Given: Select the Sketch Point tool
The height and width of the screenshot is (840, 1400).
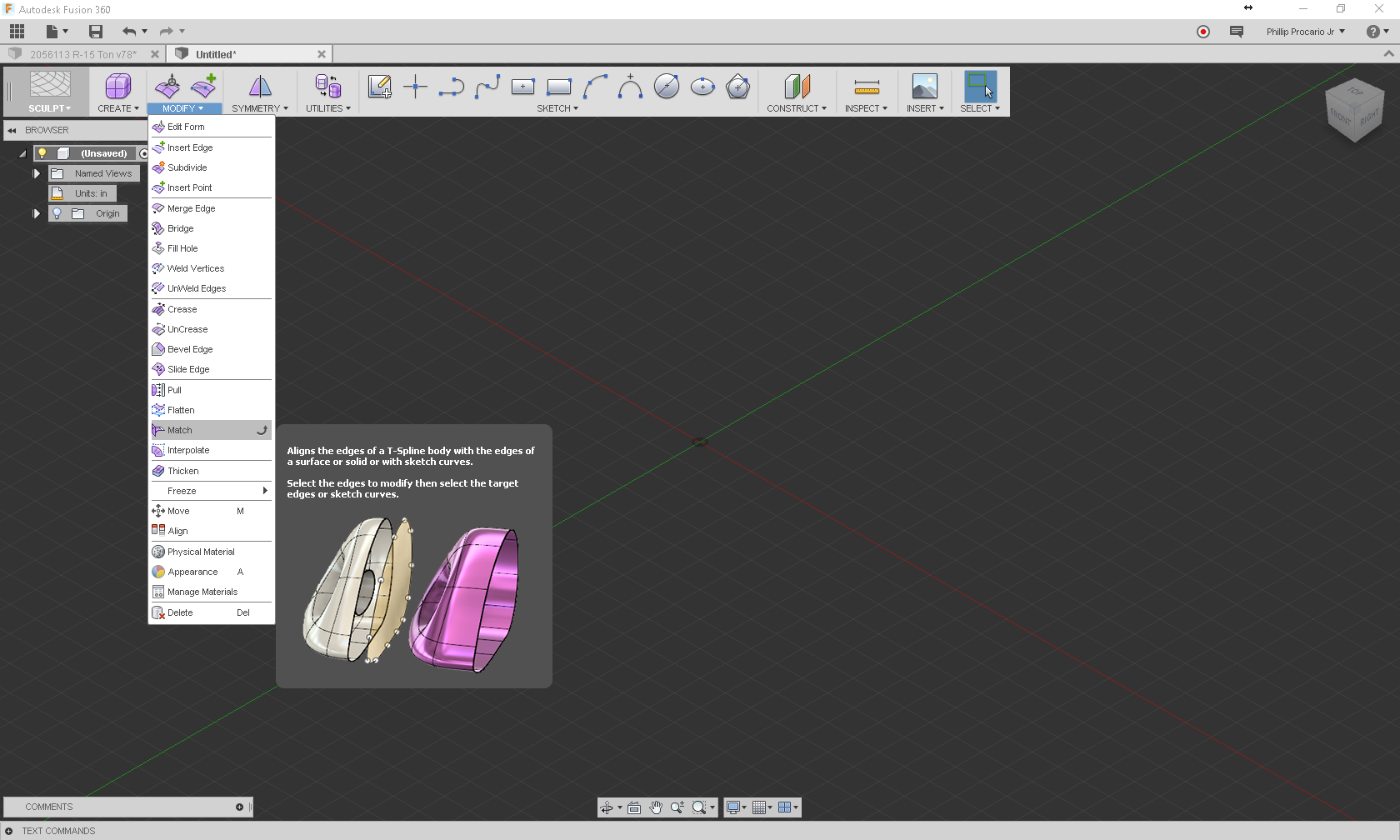Looking at the screenshot, I should point(414,86).
